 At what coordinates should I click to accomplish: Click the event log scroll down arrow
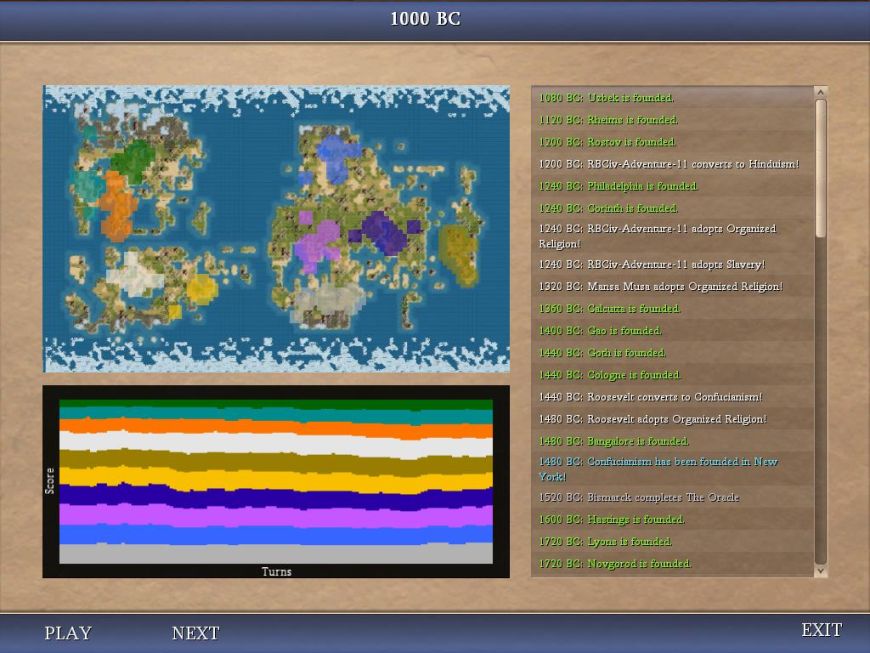click(x=821, y=570)
